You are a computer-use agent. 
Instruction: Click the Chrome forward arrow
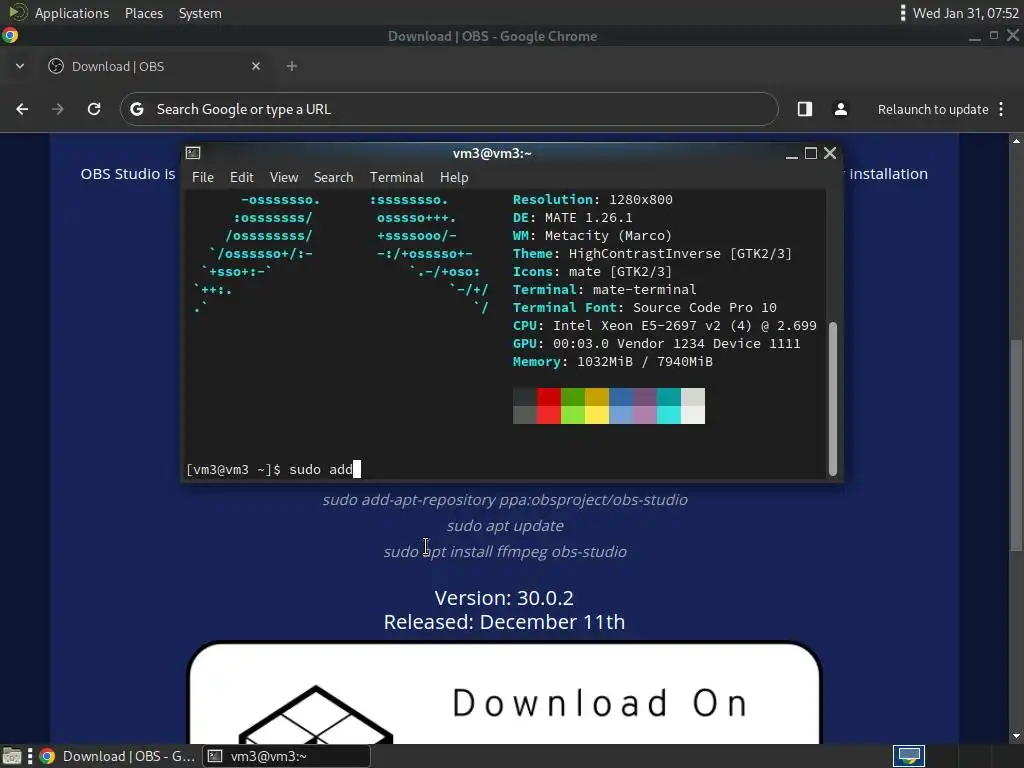[x=58, y=109]
